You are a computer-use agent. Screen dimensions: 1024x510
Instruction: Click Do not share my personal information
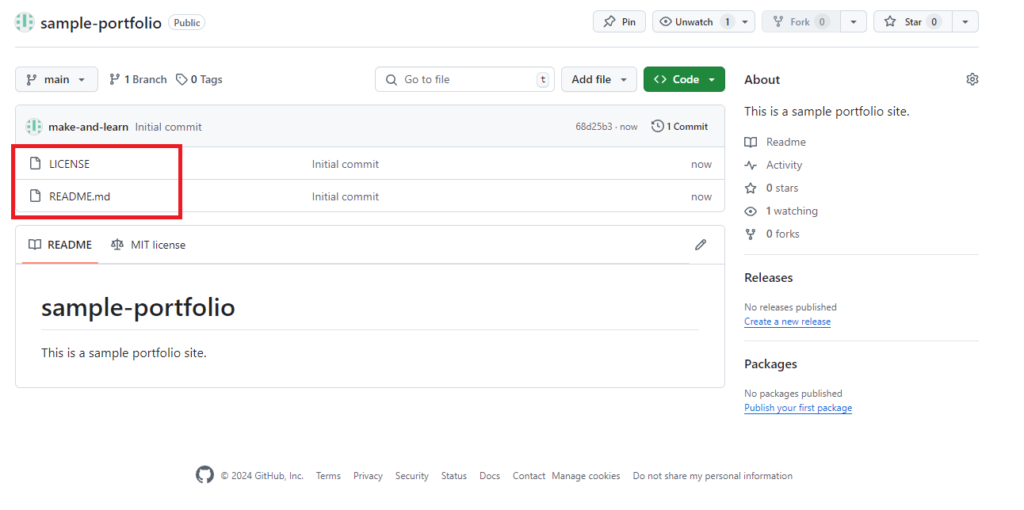[x=712, y=476]
